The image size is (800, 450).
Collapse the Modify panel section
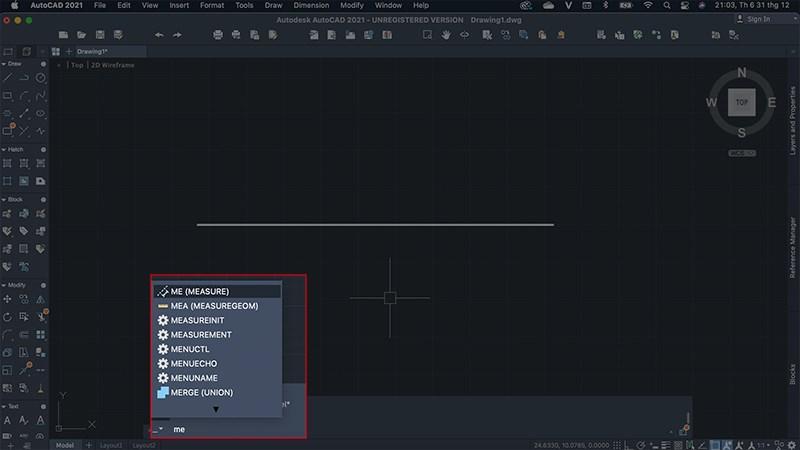(4, 285)
